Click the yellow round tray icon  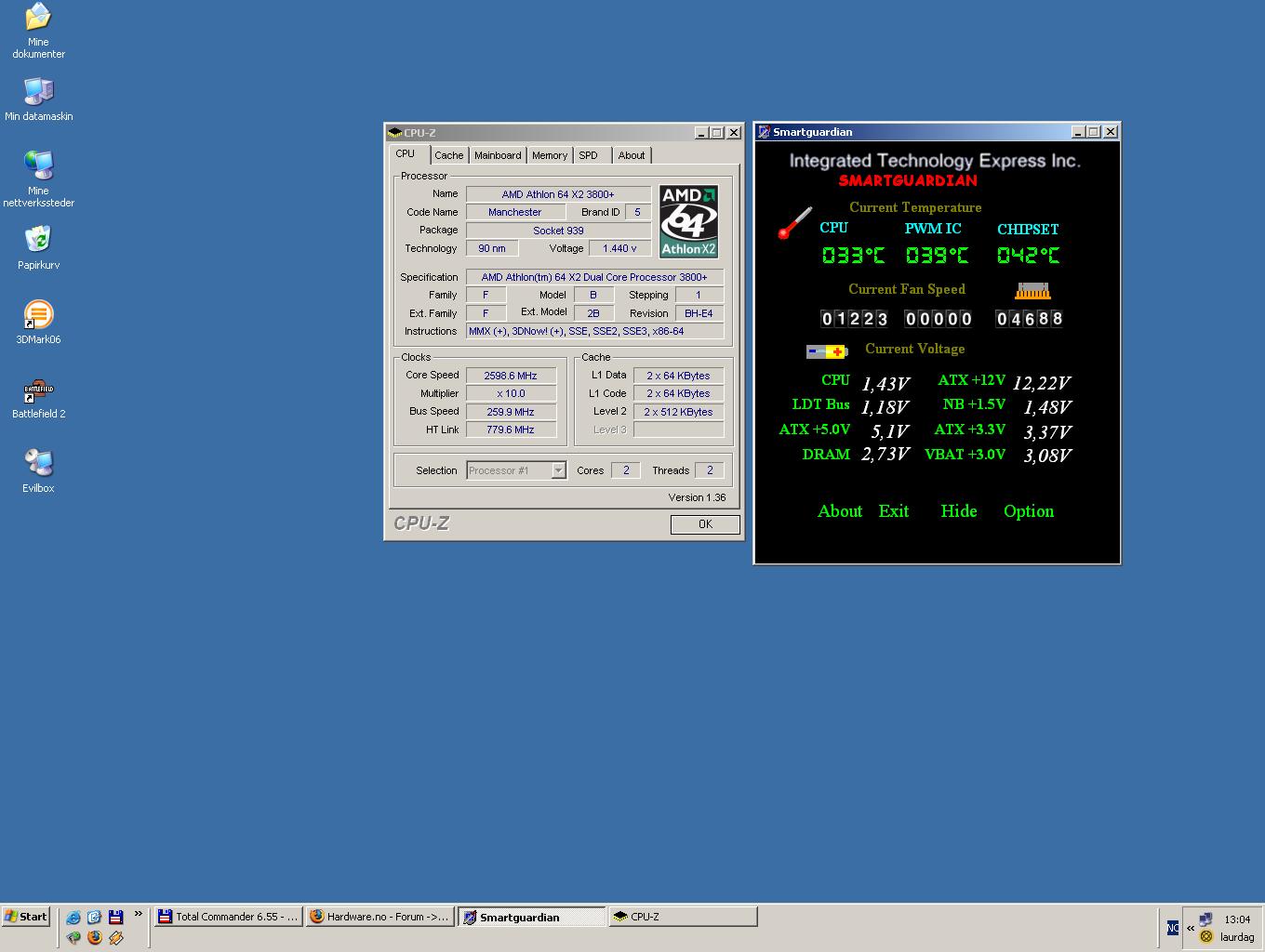[x=1205, y=937]
